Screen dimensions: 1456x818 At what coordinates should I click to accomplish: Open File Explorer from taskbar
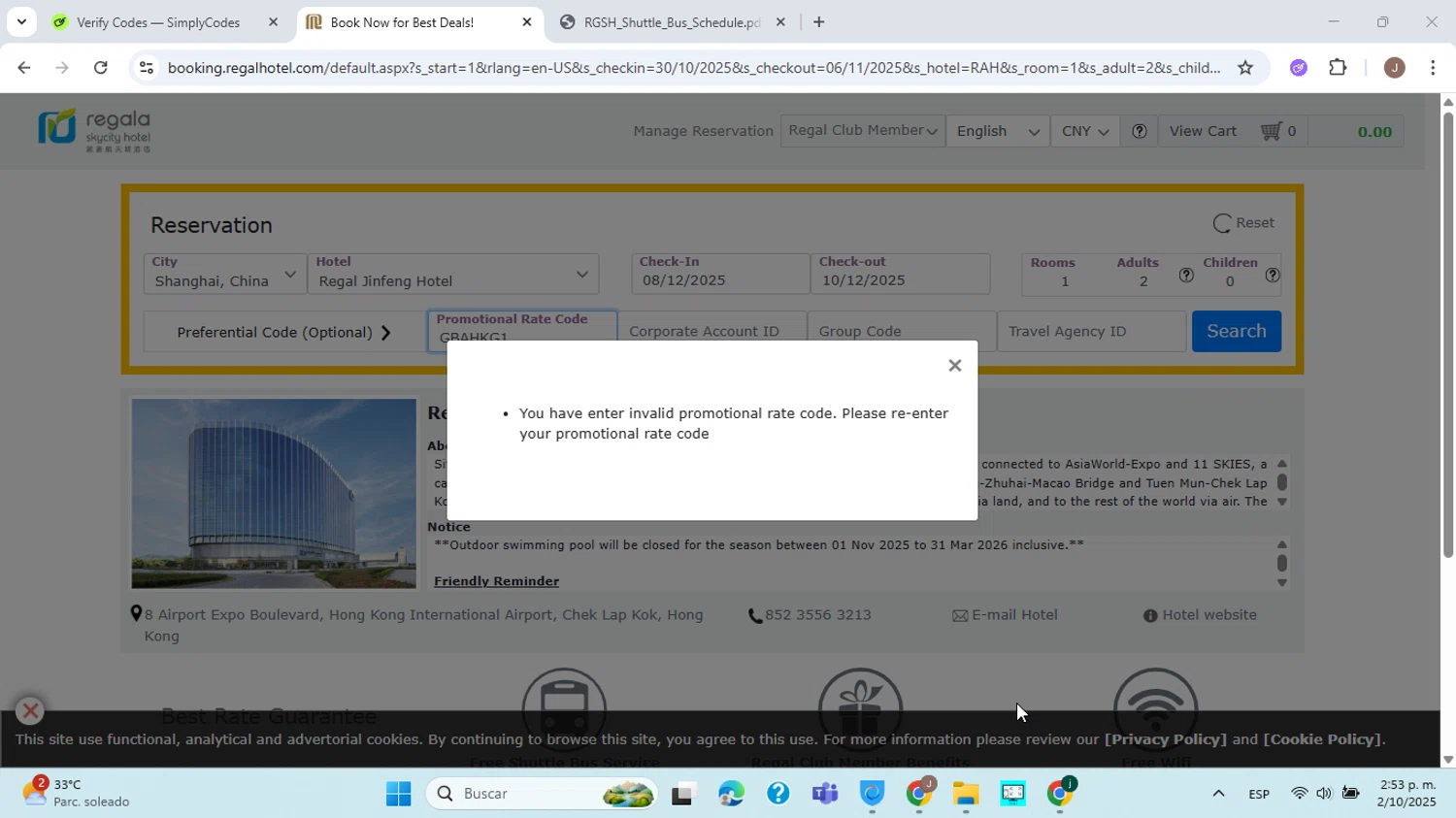tap(965, 794)
